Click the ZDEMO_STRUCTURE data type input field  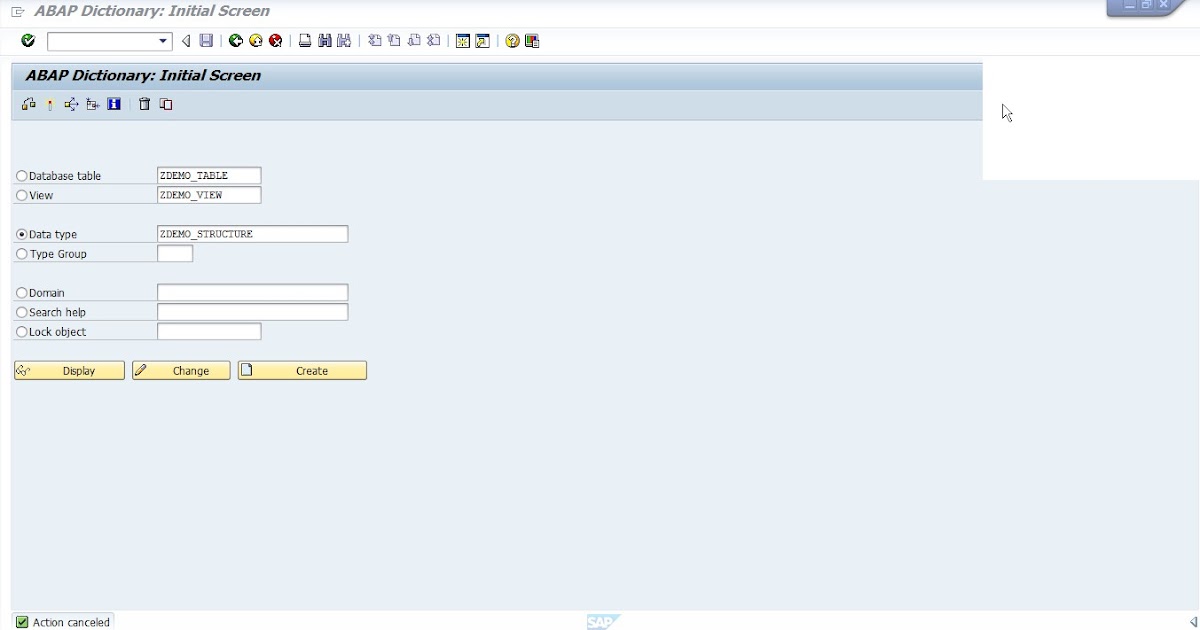(252, 233)
